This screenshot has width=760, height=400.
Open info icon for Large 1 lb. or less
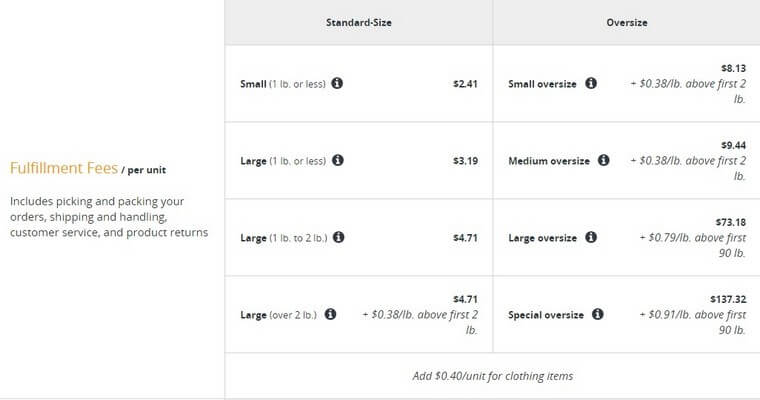(x=338, y=160)
